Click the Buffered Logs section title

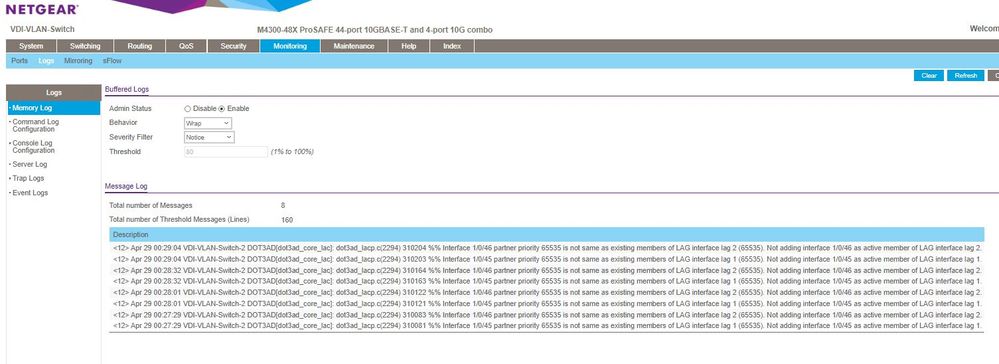pyautogui.click(x=127, y=89)
